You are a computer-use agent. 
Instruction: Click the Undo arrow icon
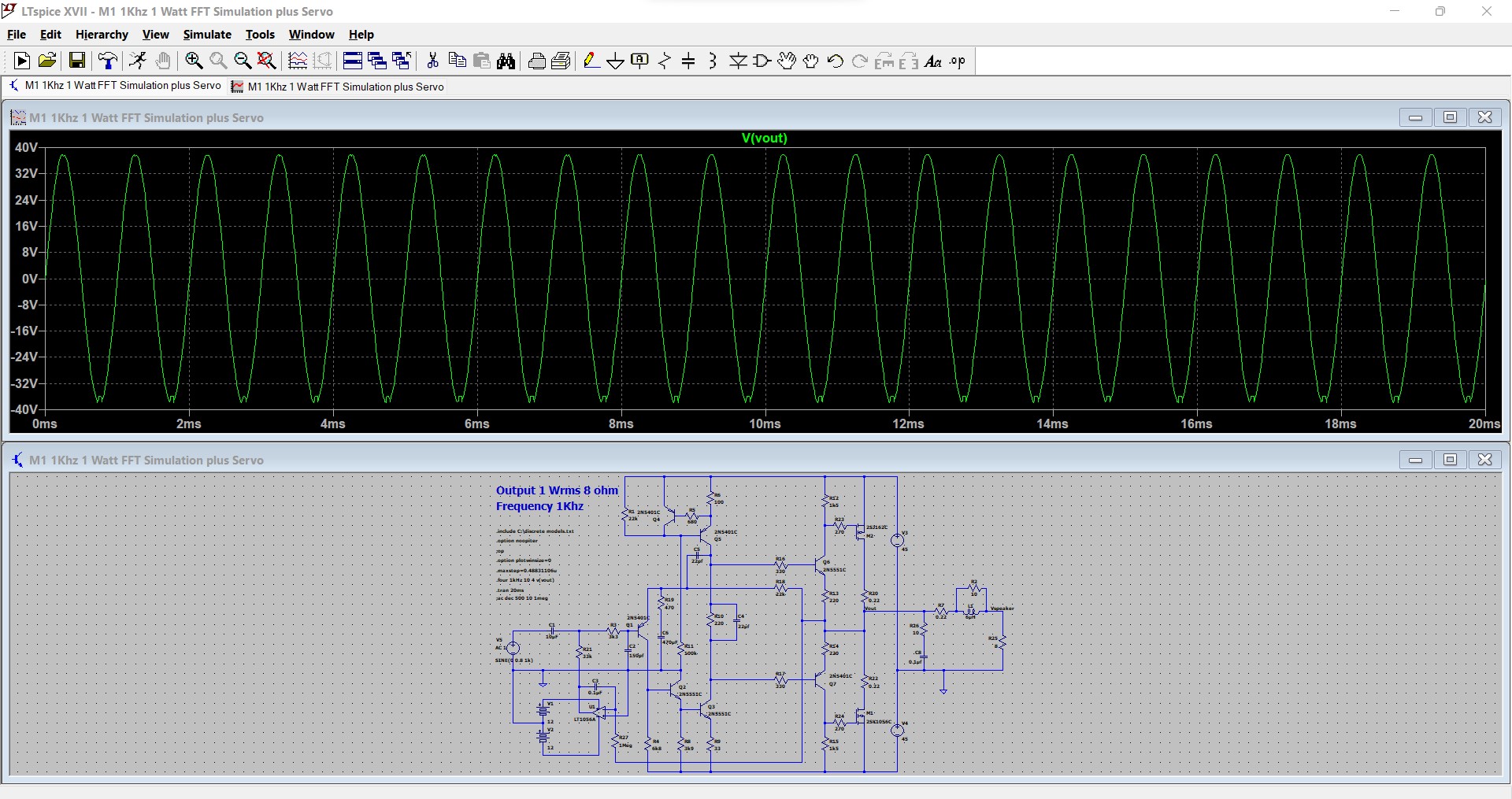click(x=836, y=61)
